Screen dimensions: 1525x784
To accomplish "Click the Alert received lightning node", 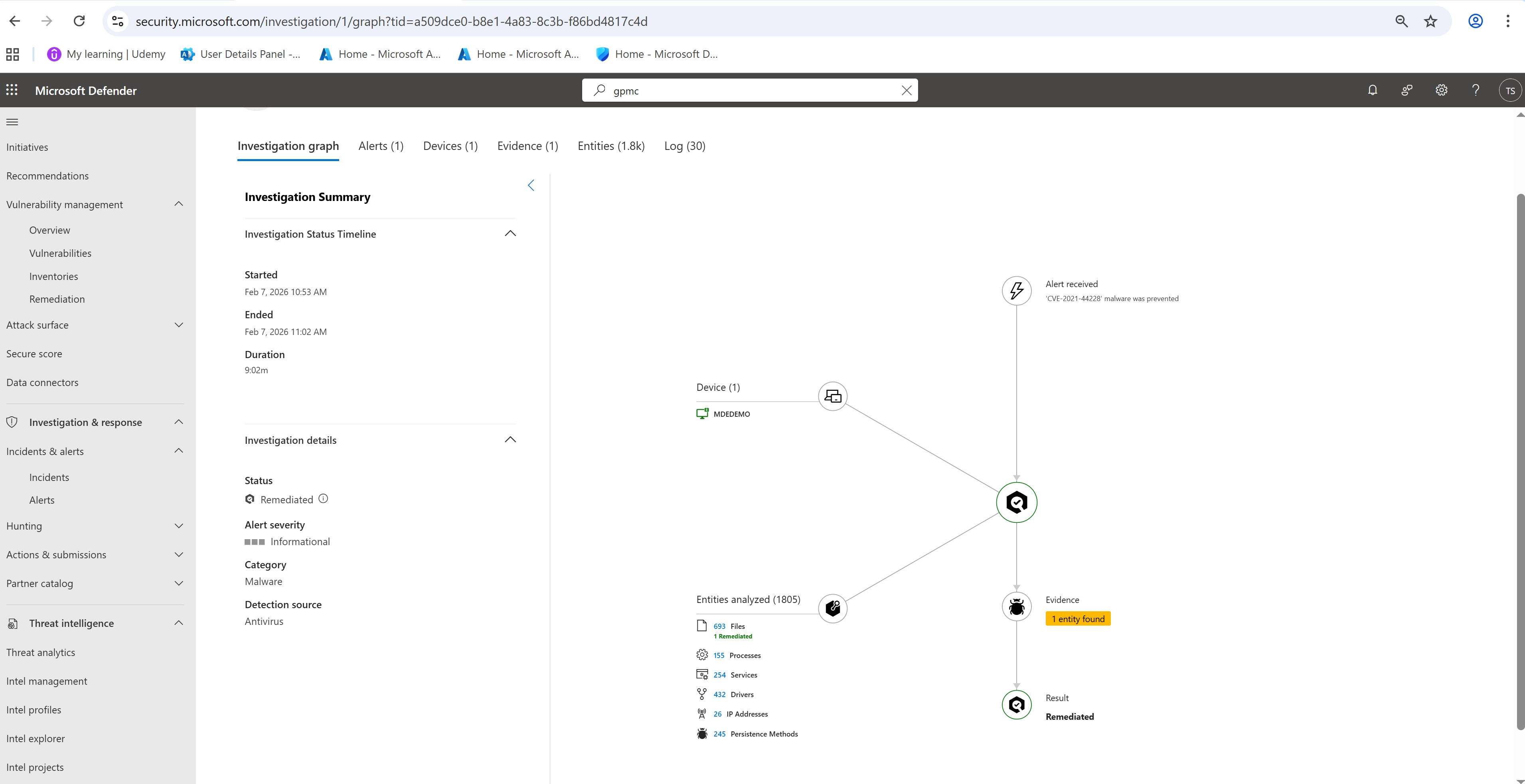I will [x=1016, y=291].
